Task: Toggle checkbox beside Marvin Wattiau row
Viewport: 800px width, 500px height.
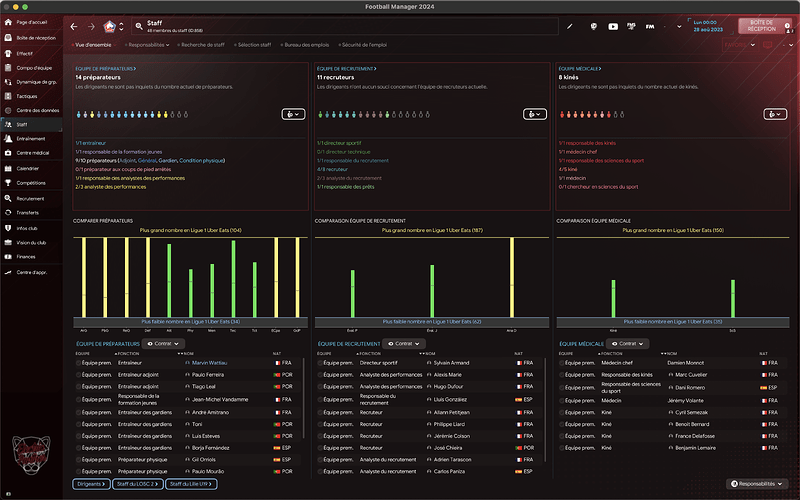Action: (78, 363)
